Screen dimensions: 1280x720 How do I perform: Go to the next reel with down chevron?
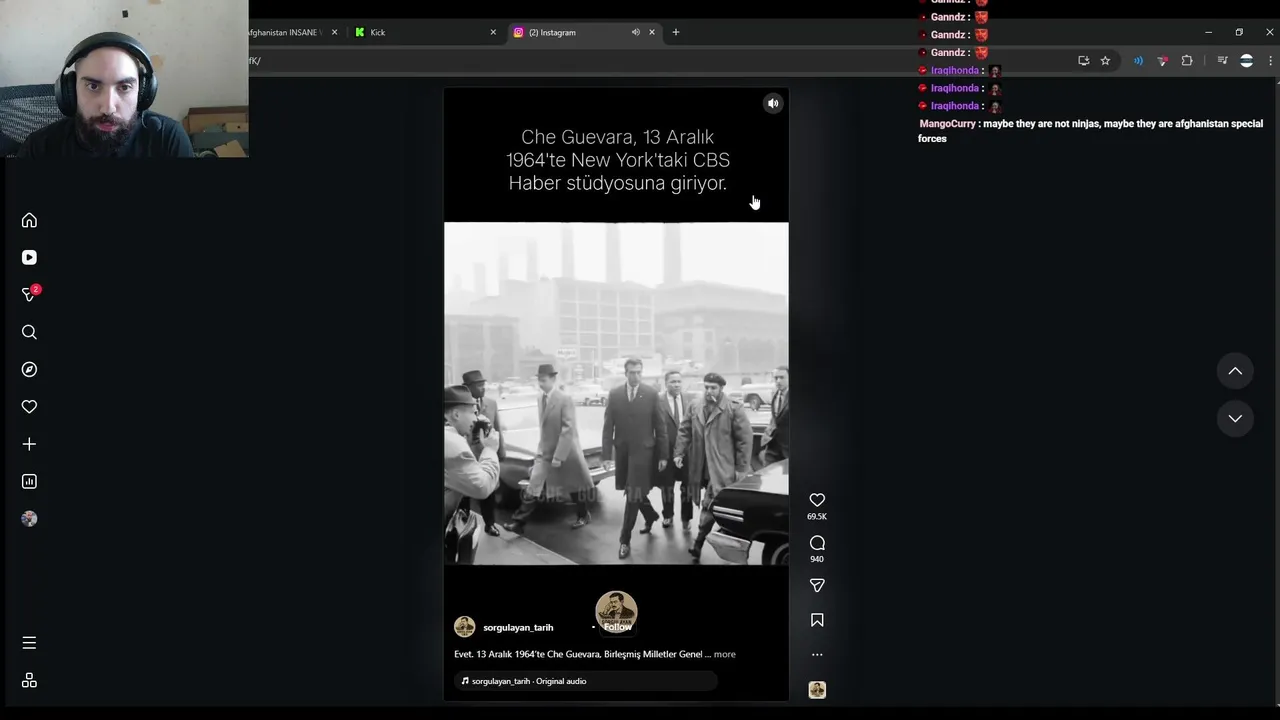point(1235,418)
